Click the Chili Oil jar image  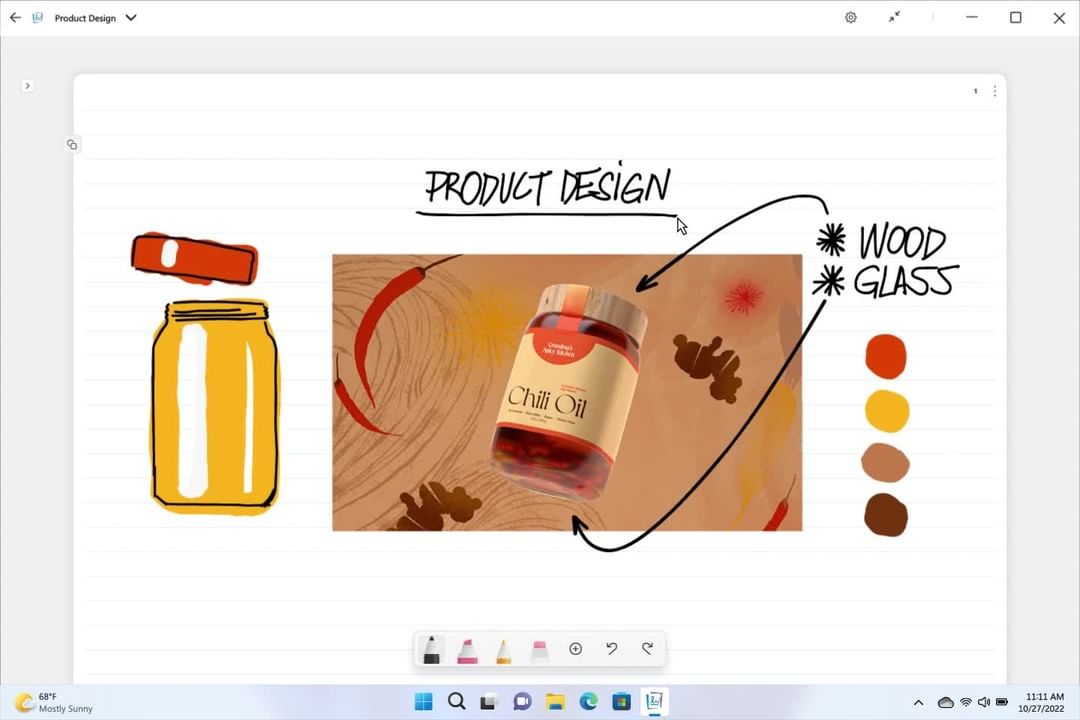tap(567, 392)
